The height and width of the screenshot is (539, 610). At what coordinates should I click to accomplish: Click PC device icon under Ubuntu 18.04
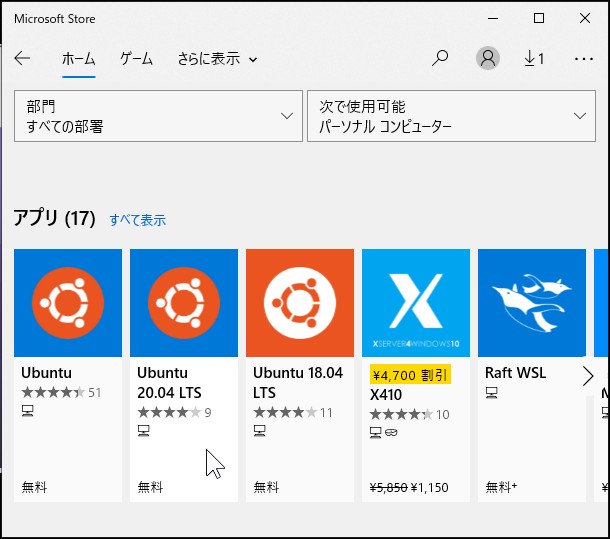pyautogui.click(x=259, y=430)
